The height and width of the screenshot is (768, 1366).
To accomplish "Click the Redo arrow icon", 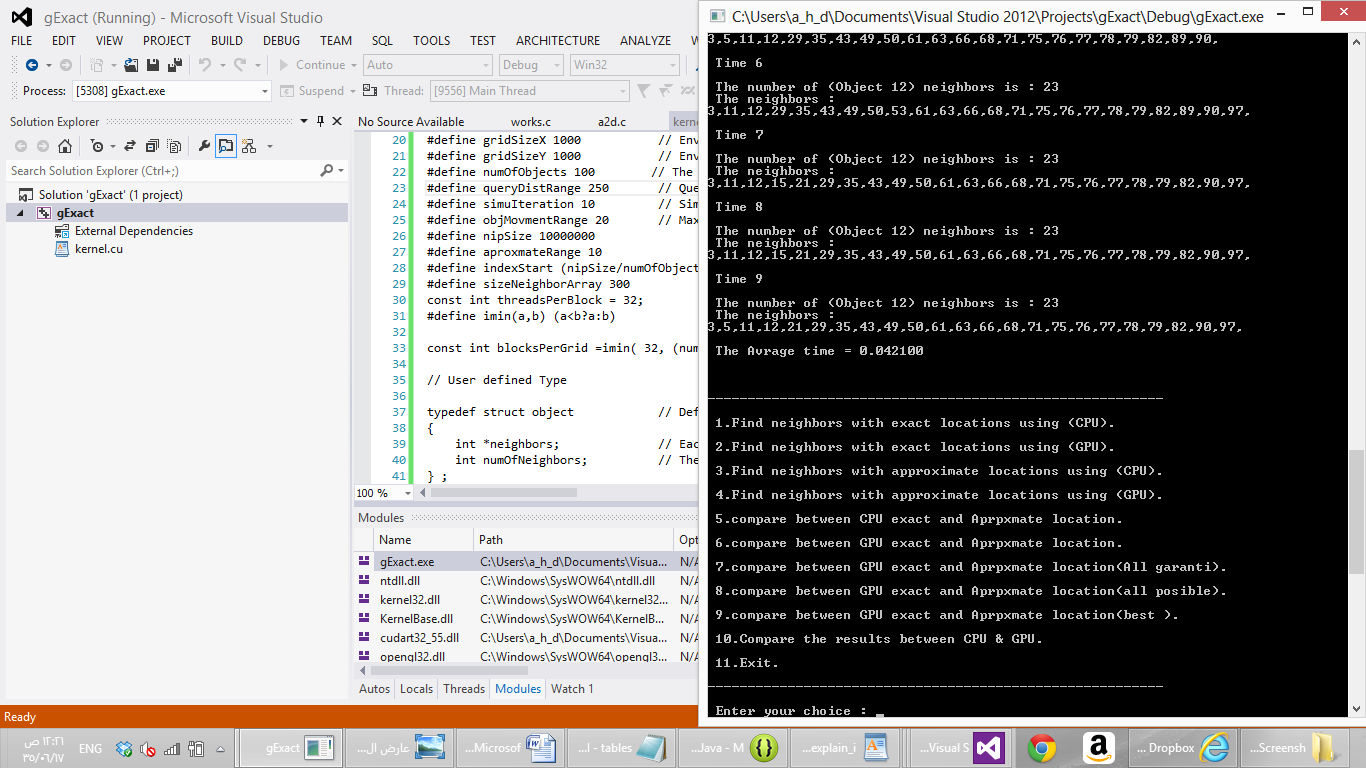I will [240, 65].
